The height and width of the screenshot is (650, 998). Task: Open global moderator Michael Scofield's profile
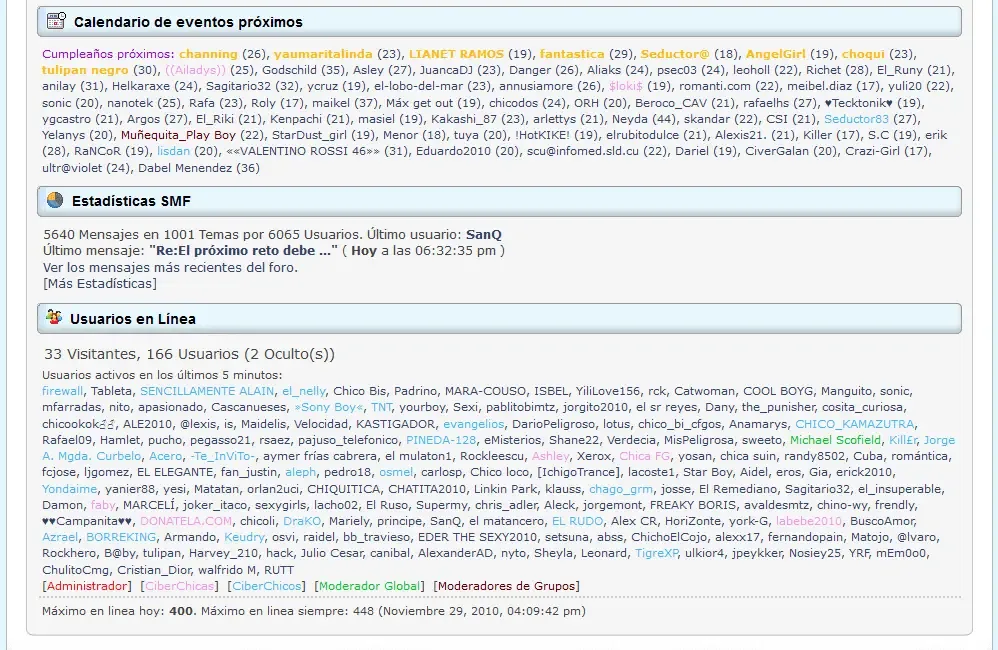click(x=835, y=440)
